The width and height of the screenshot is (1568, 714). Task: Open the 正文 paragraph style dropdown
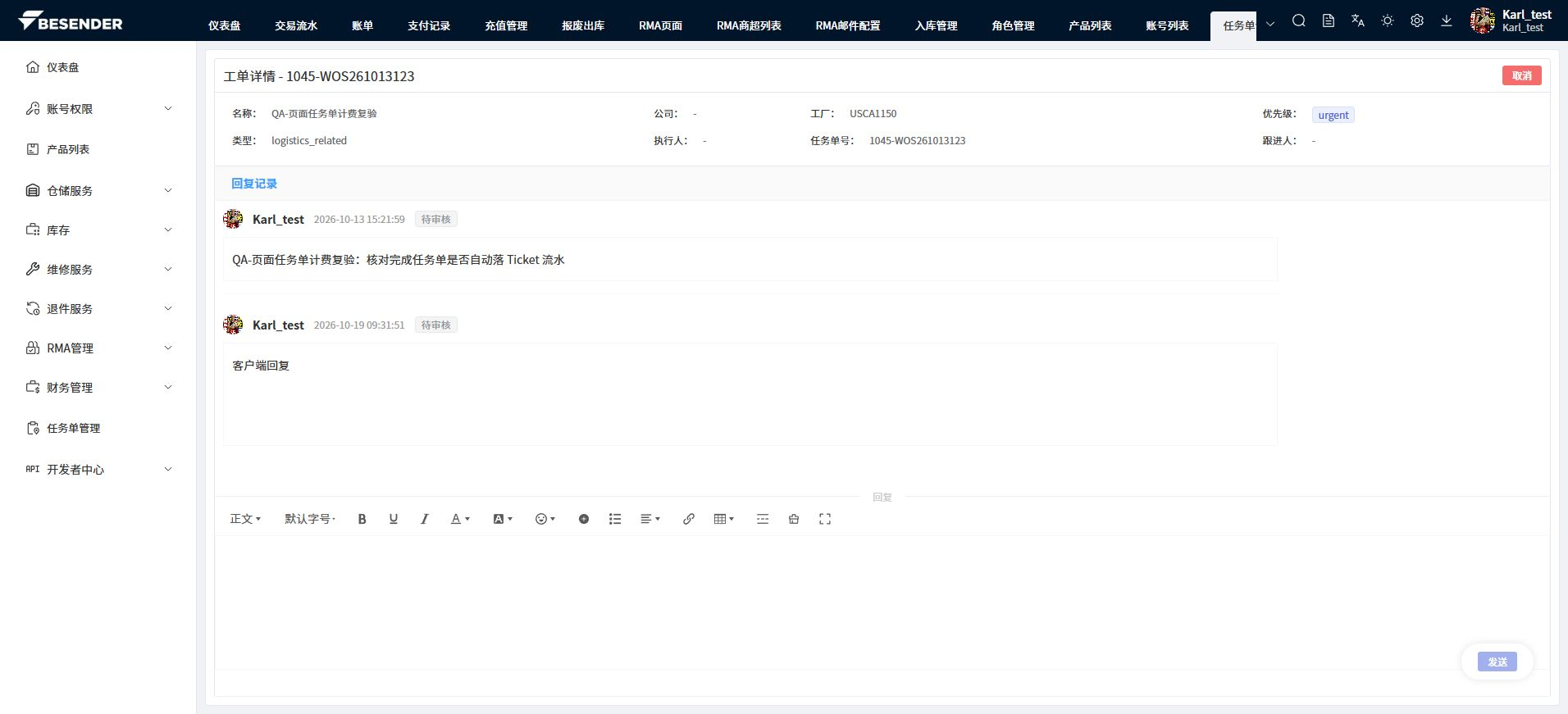tap(245, 519)
